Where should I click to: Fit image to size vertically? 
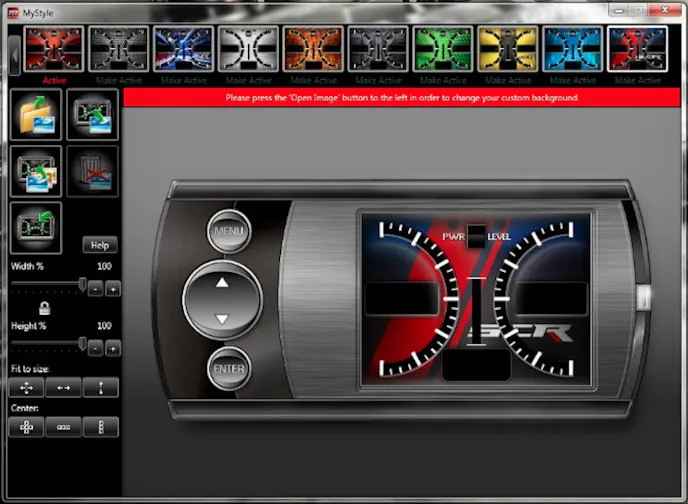click(x=101, y=388)
